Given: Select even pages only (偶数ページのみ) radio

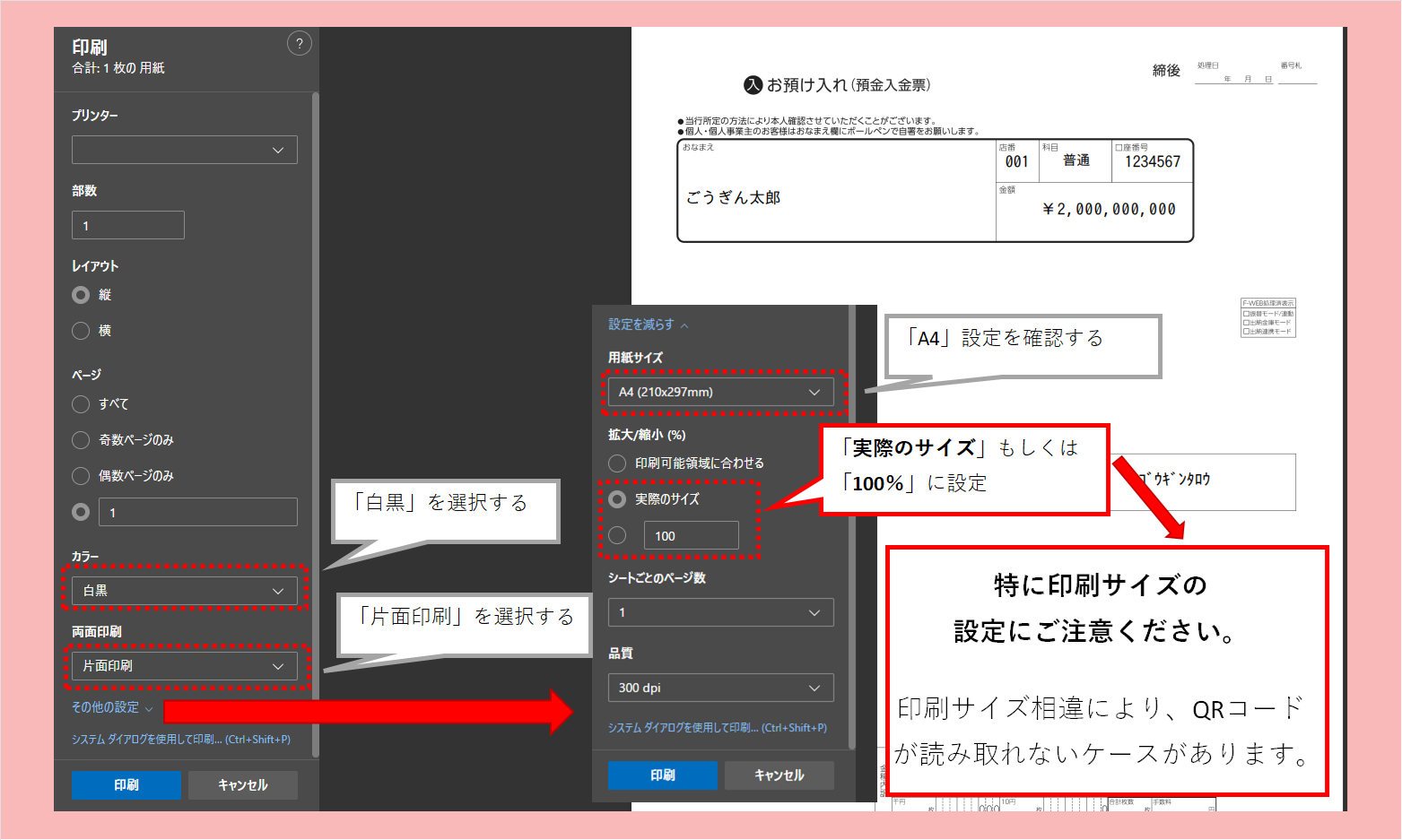Looking at the screenshot, I should click(x=81, y=476).
